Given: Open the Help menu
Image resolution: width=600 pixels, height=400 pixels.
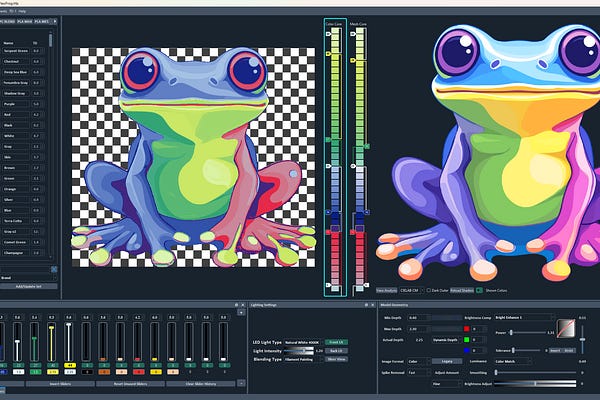Looking at the screenshot, I should (22, 11).
